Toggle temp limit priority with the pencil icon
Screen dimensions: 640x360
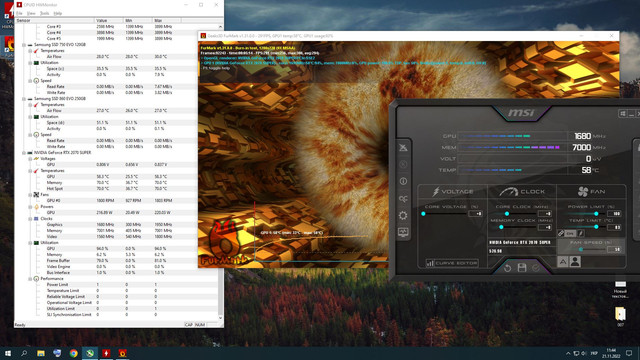pyautogui.click(x=580, y=233)
